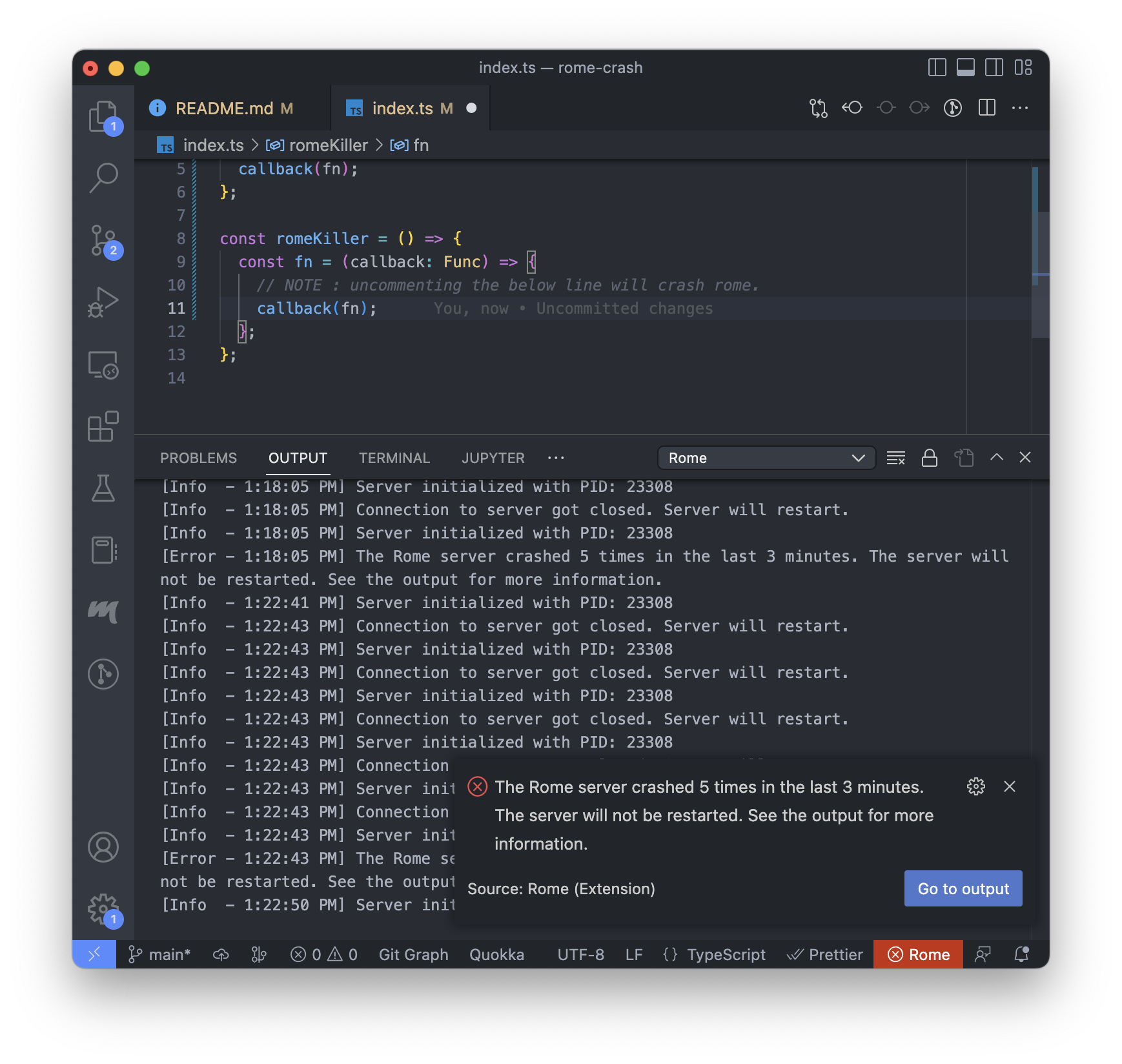The width and height of the screenshot is (1122, 1064).
Task: Open the Search view icon
Action: point(103,178)
